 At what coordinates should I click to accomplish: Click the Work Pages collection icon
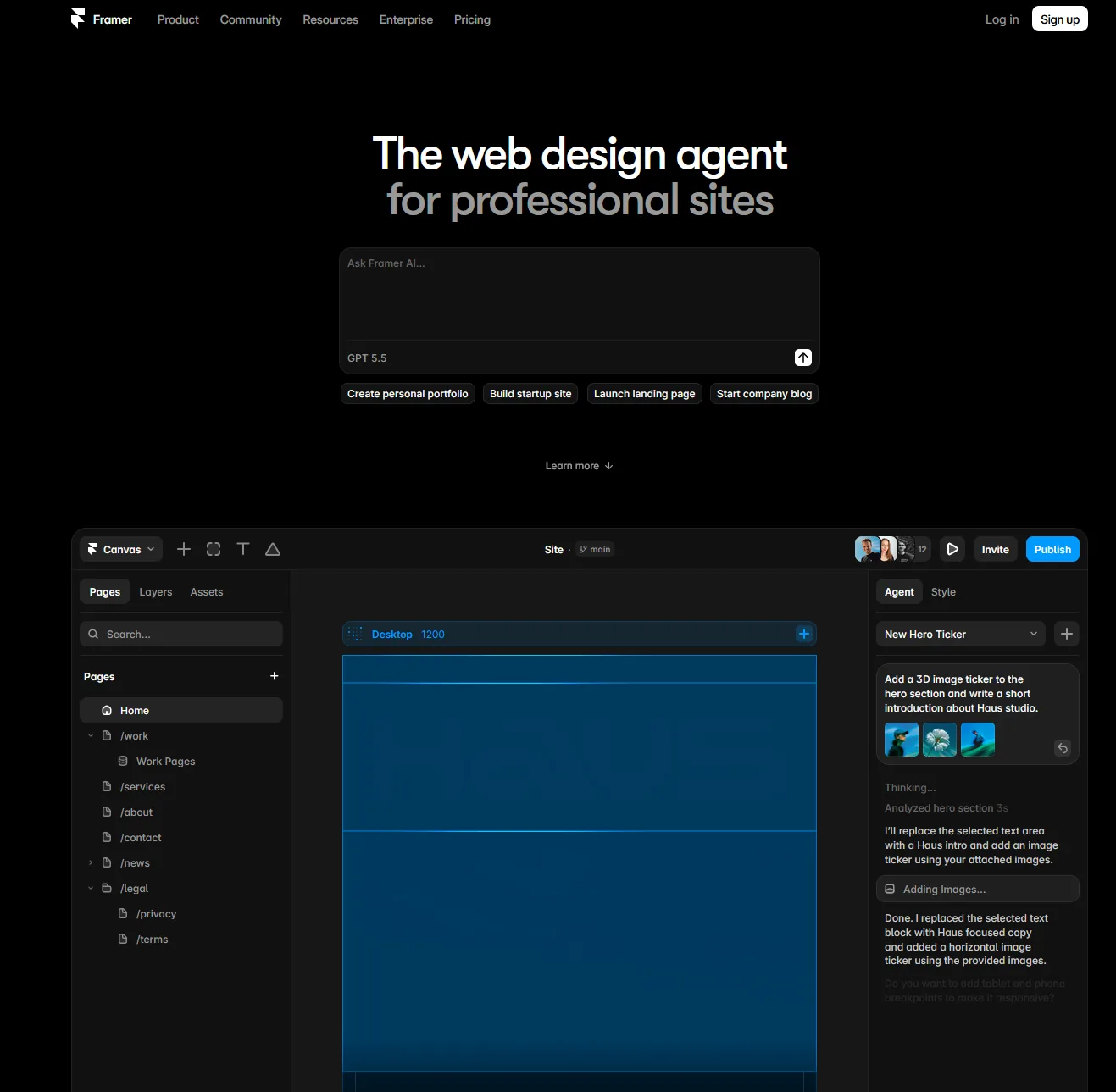pos(123,761)
